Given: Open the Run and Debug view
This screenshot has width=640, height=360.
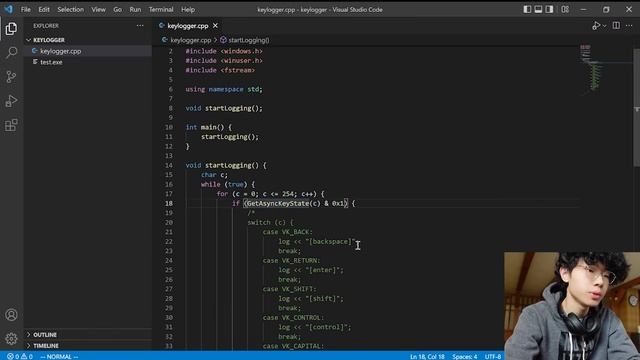Looking at the screenshot, I should click(x=11, y=101).
